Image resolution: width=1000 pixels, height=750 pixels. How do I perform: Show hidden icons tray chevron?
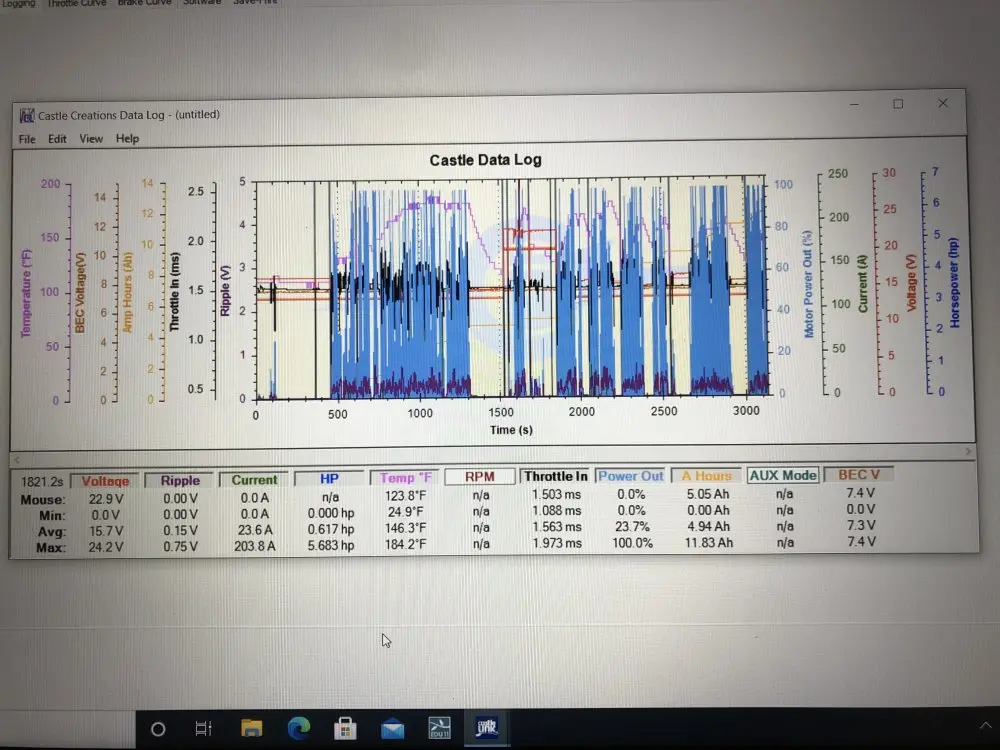985,725
